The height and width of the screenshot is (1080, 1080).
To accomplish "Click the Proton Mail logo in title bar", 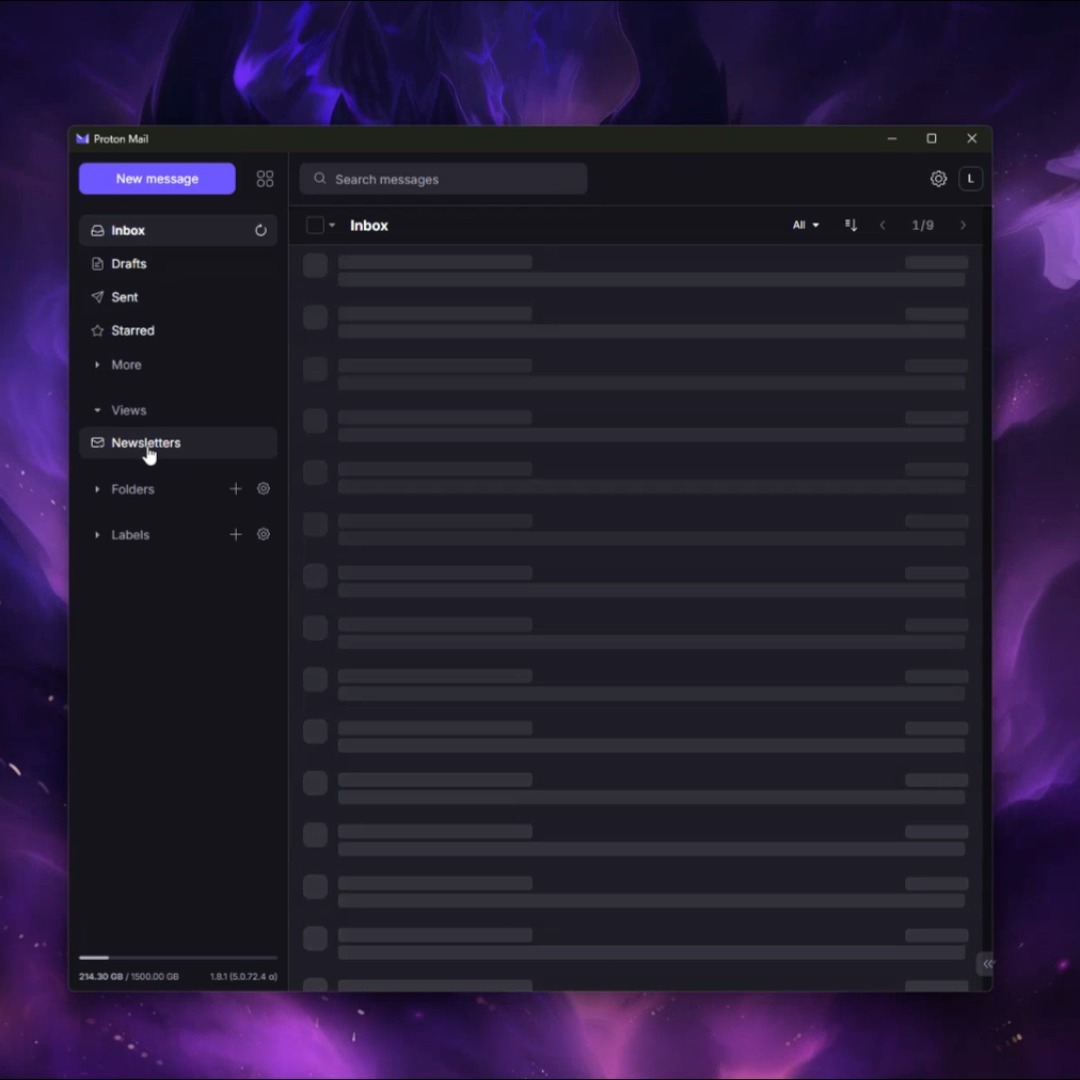I will 83,139.
